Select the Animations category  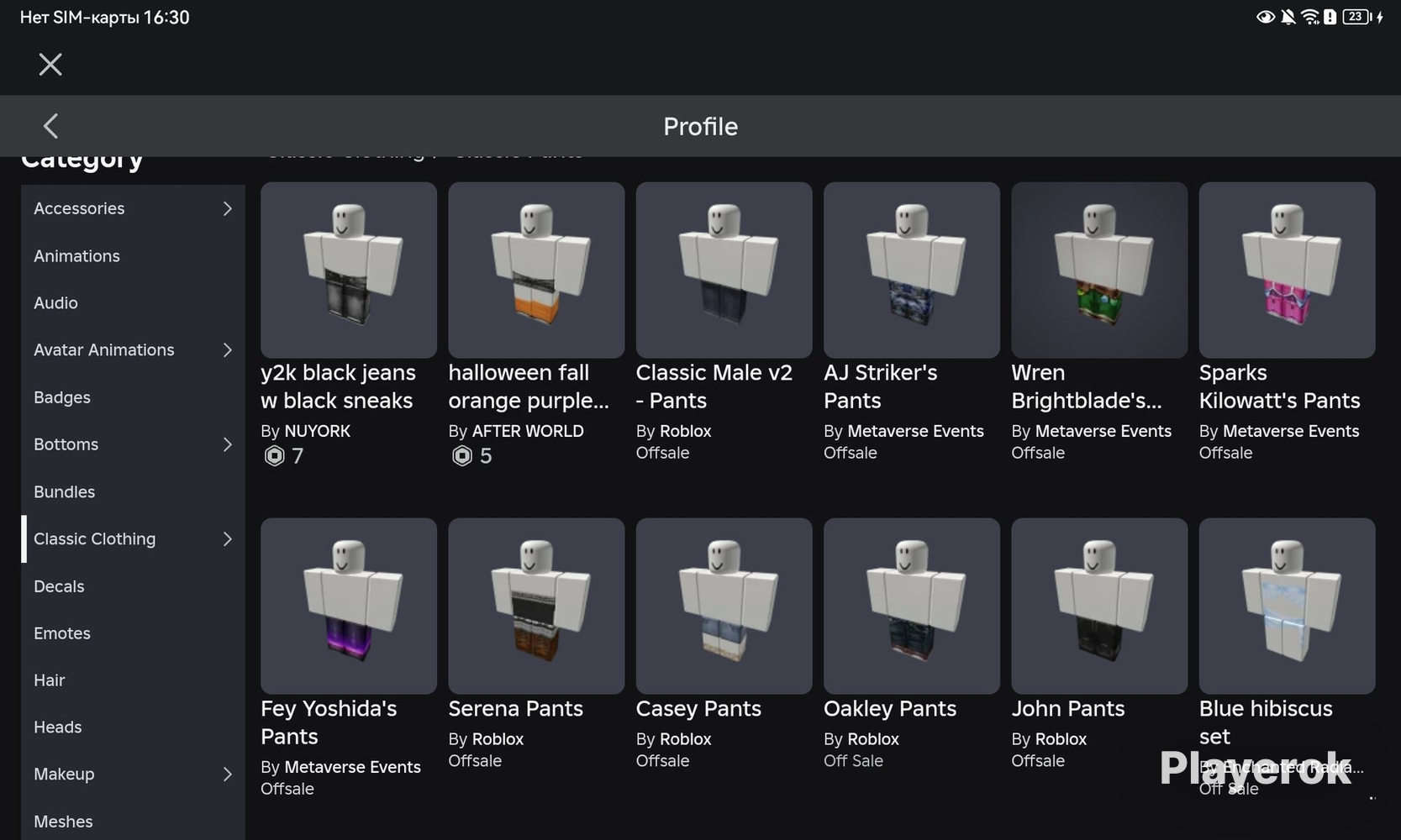click(x=133, y=255)
